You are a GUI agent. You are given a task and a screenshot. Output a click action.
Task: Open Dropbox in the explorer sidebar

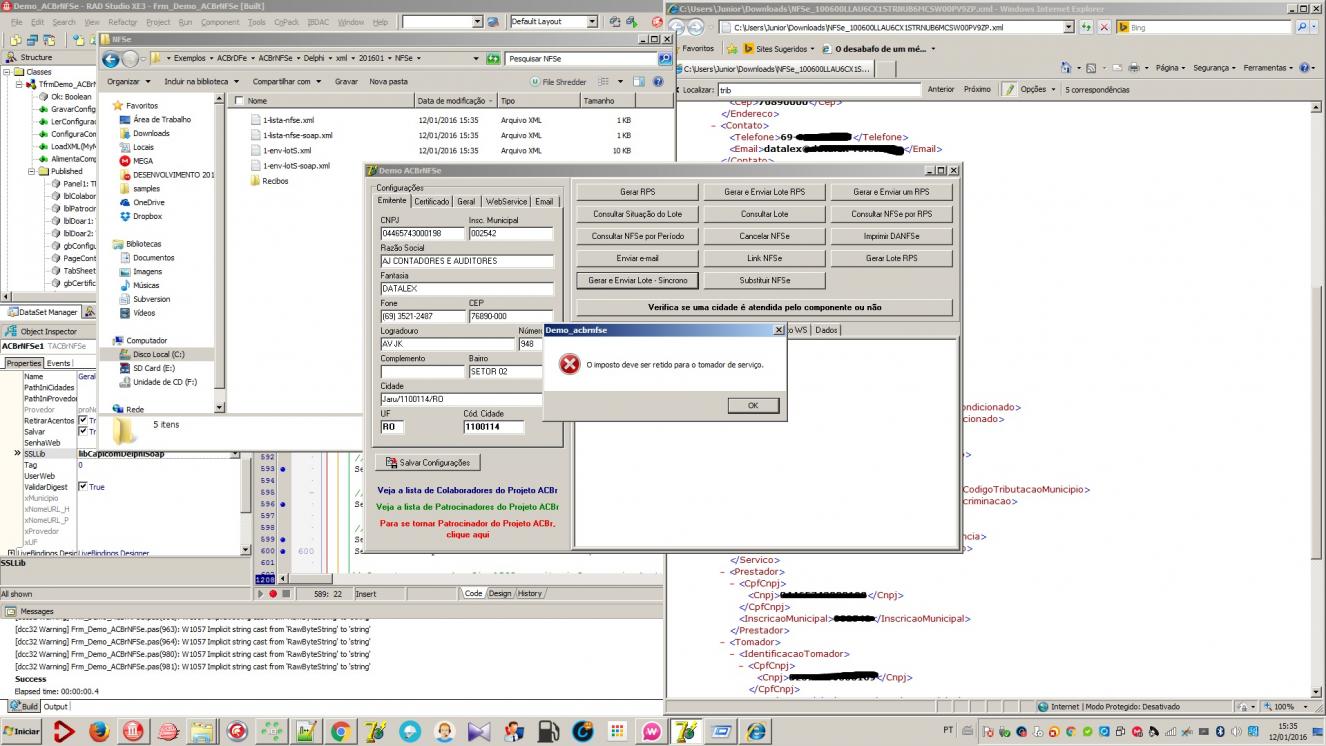coord(147,216)
